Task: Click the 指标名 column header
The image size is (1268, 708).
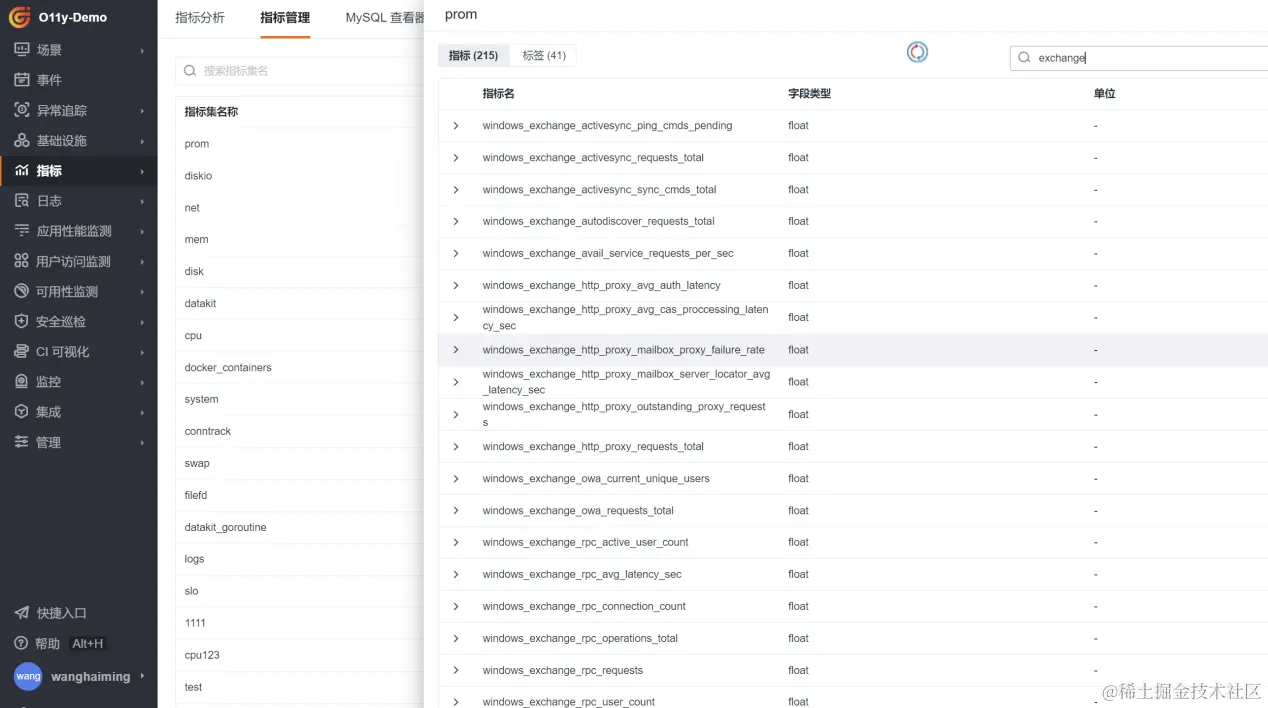Action: pos(499,94)
